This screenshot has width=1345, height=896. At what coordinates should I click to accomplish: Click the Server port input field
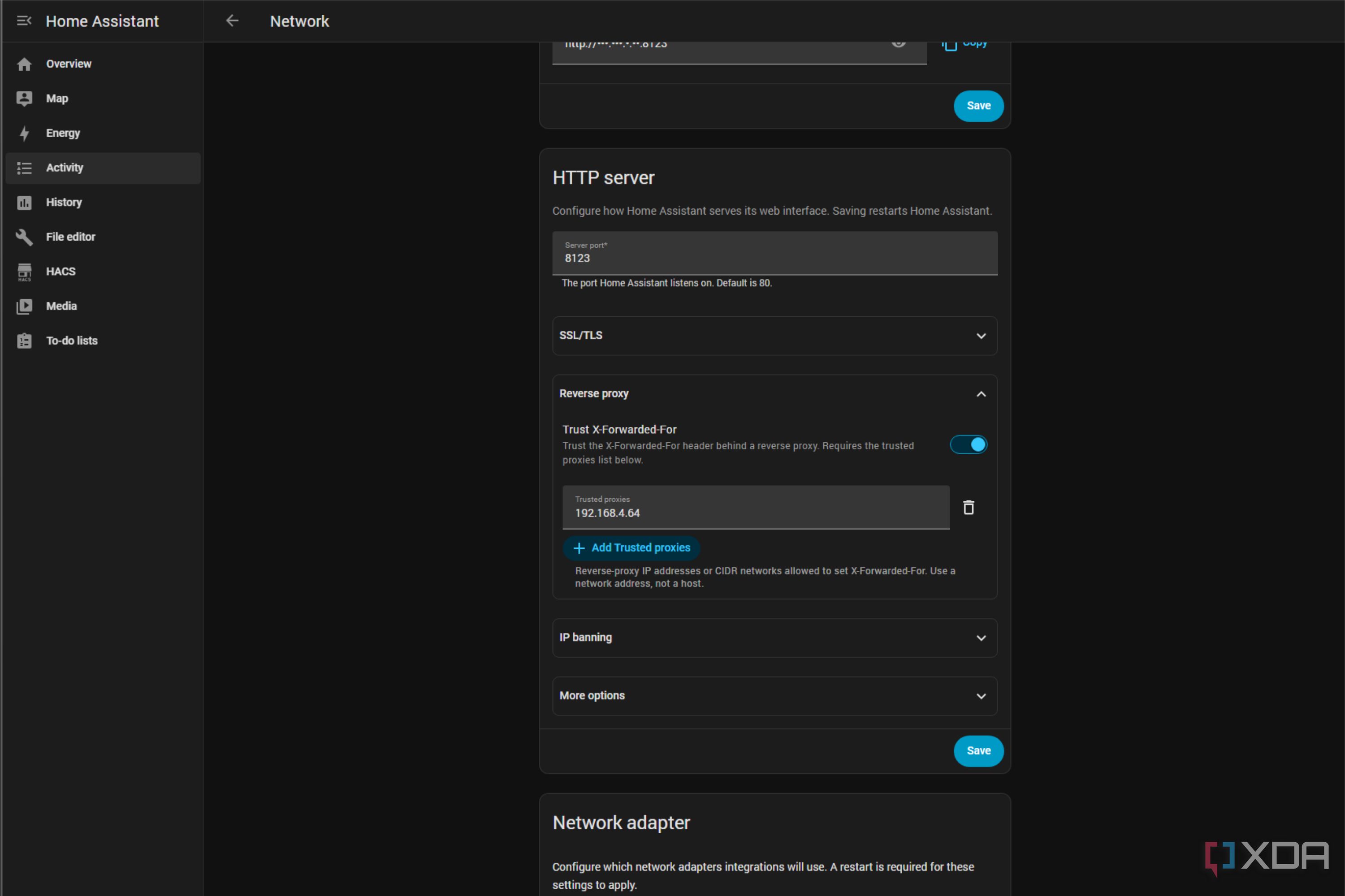point(774,253)
